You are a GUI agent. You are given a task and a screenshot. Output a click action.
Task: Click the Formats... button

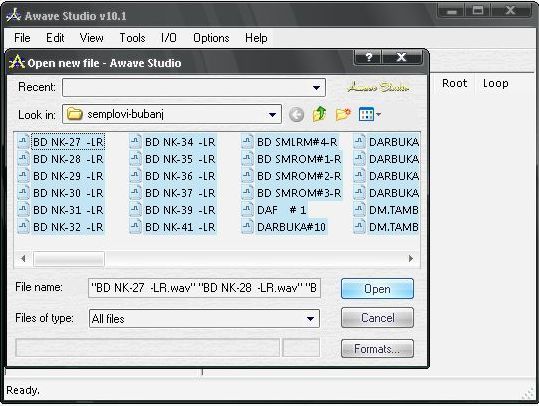pyautogui.click(x=377, y=349)
